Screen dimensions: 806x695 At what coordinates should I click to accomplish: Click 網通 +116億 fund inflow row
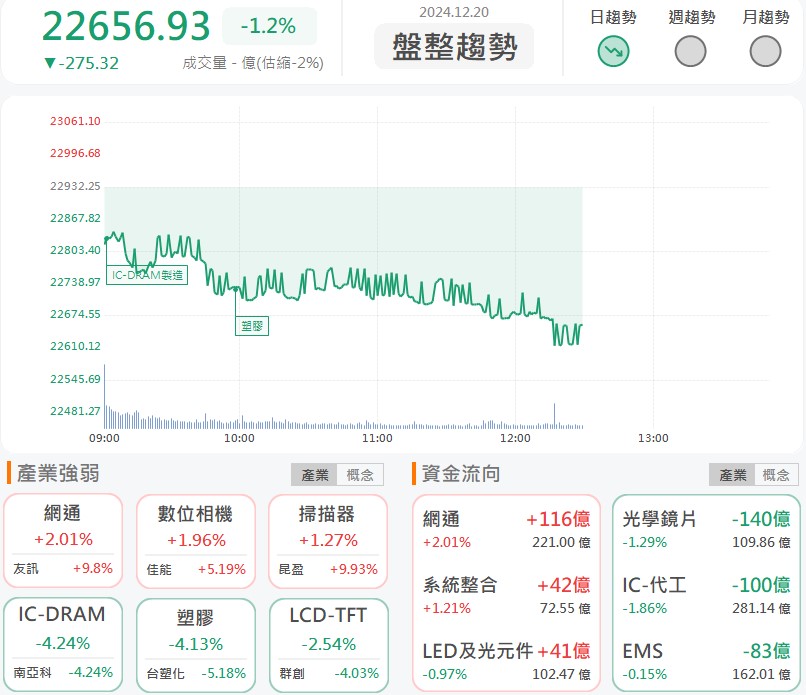506,529
